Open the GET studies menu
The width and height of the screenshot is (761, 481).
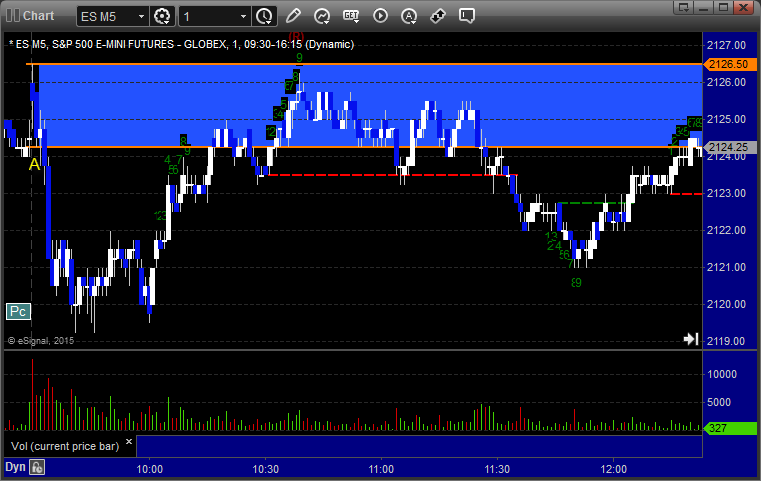coord(351,16)
